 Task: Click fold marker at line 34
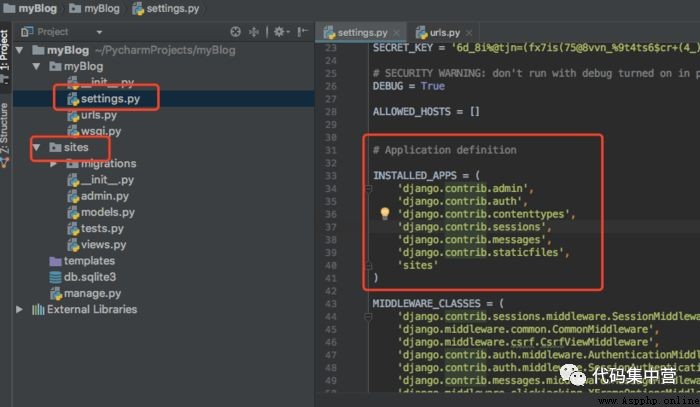coord(368,189)
